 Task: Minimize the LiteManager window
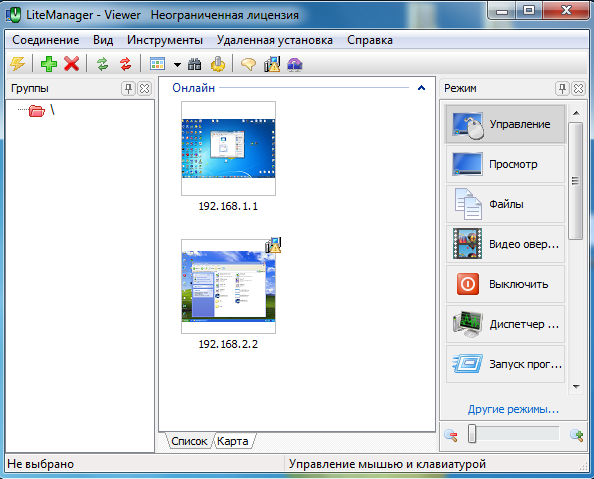[x=502, y=10]
